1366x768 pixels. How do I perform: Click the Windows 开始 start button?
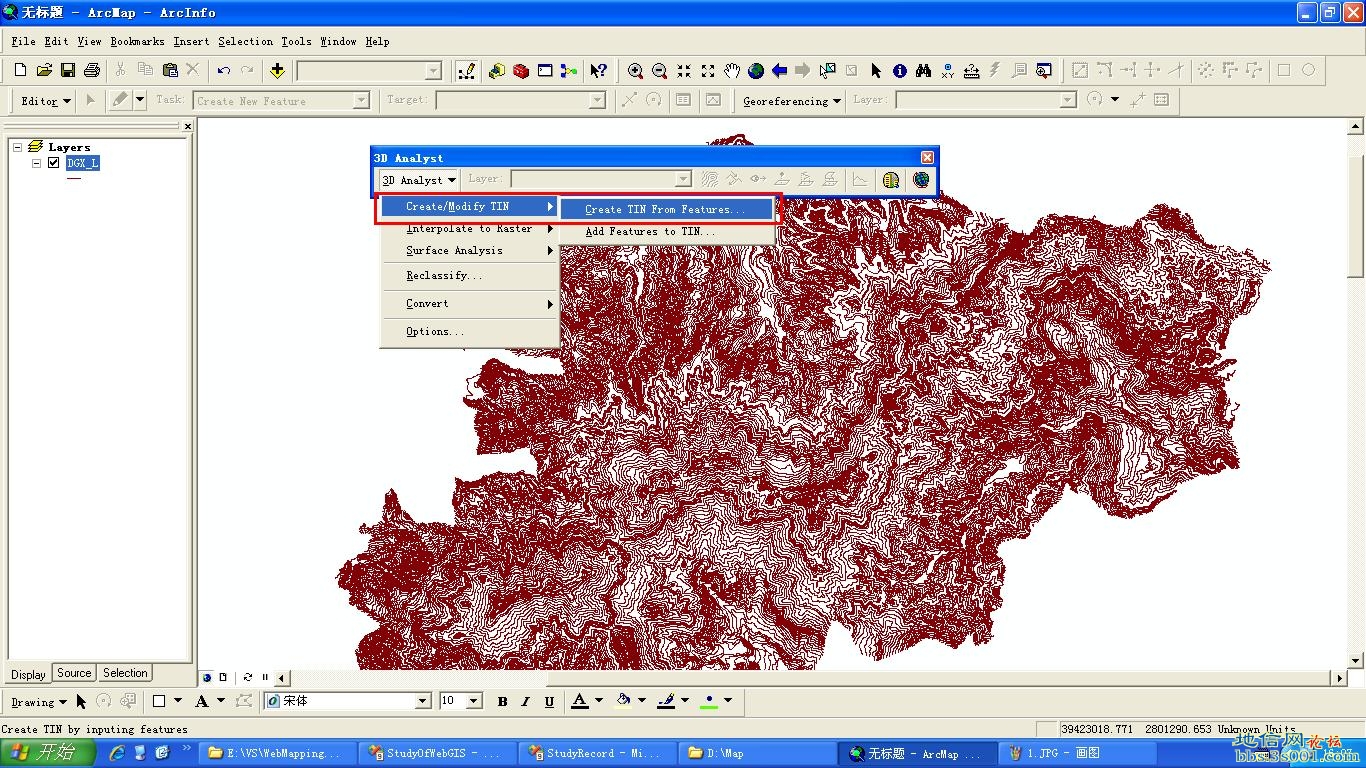(x=48, y=752)
